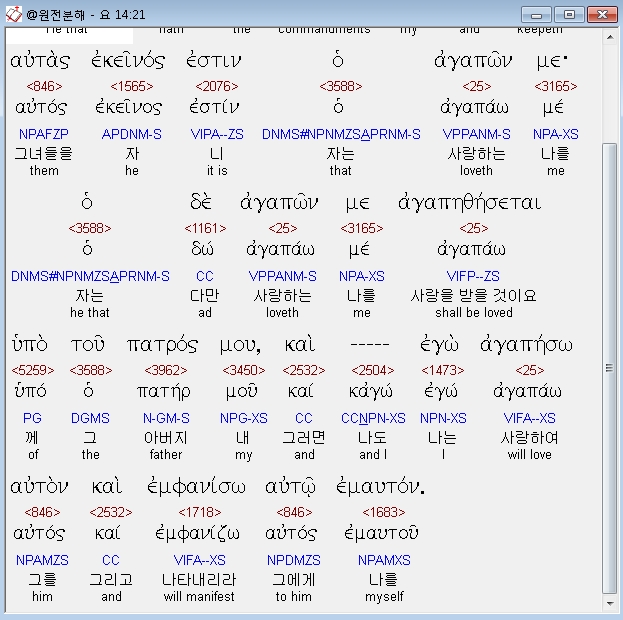Click morphology code VIPA--ZS
The image size is (623, 620).
217,134
